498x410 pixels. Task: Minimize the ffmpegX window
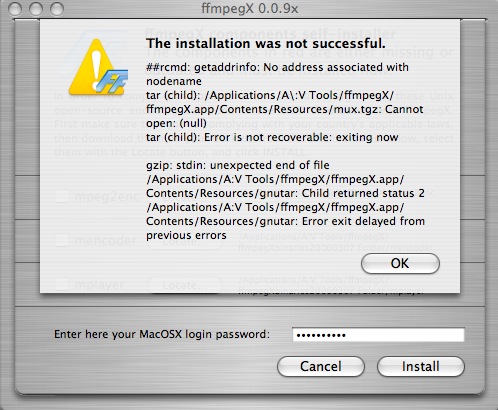[36, 8]
